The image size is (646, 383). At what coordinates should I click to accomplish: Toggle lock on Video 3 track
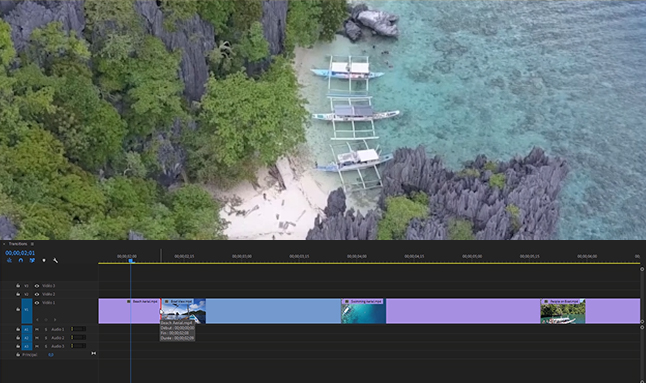click(18, 285)
